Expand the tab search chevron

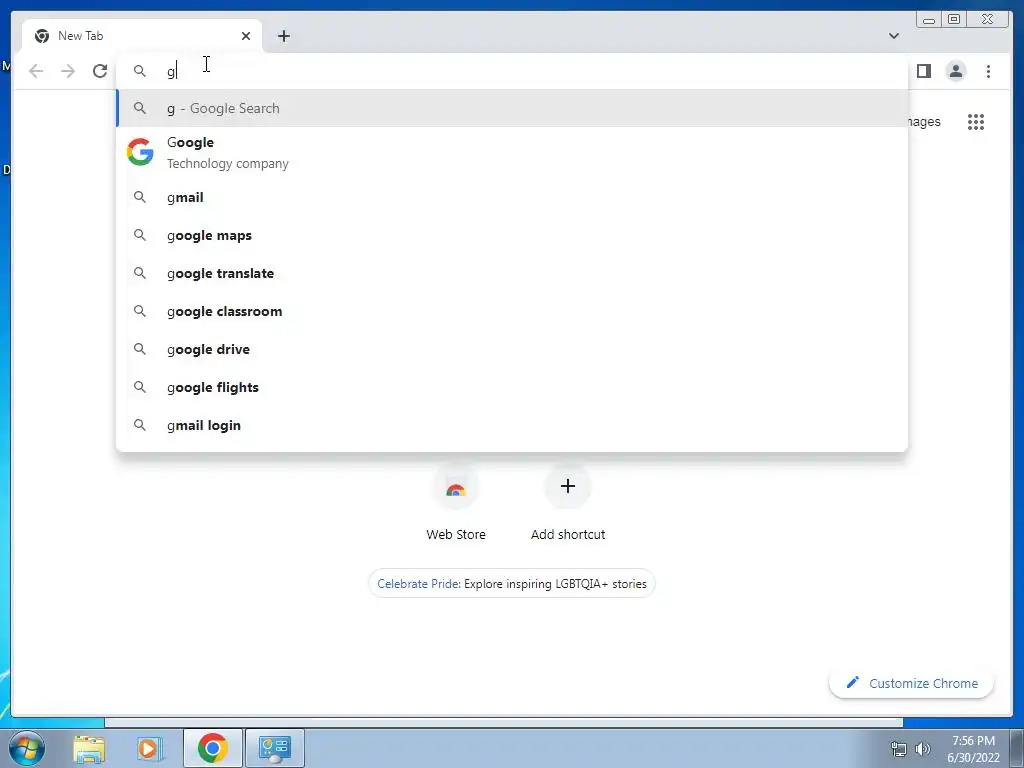point(893,36)
